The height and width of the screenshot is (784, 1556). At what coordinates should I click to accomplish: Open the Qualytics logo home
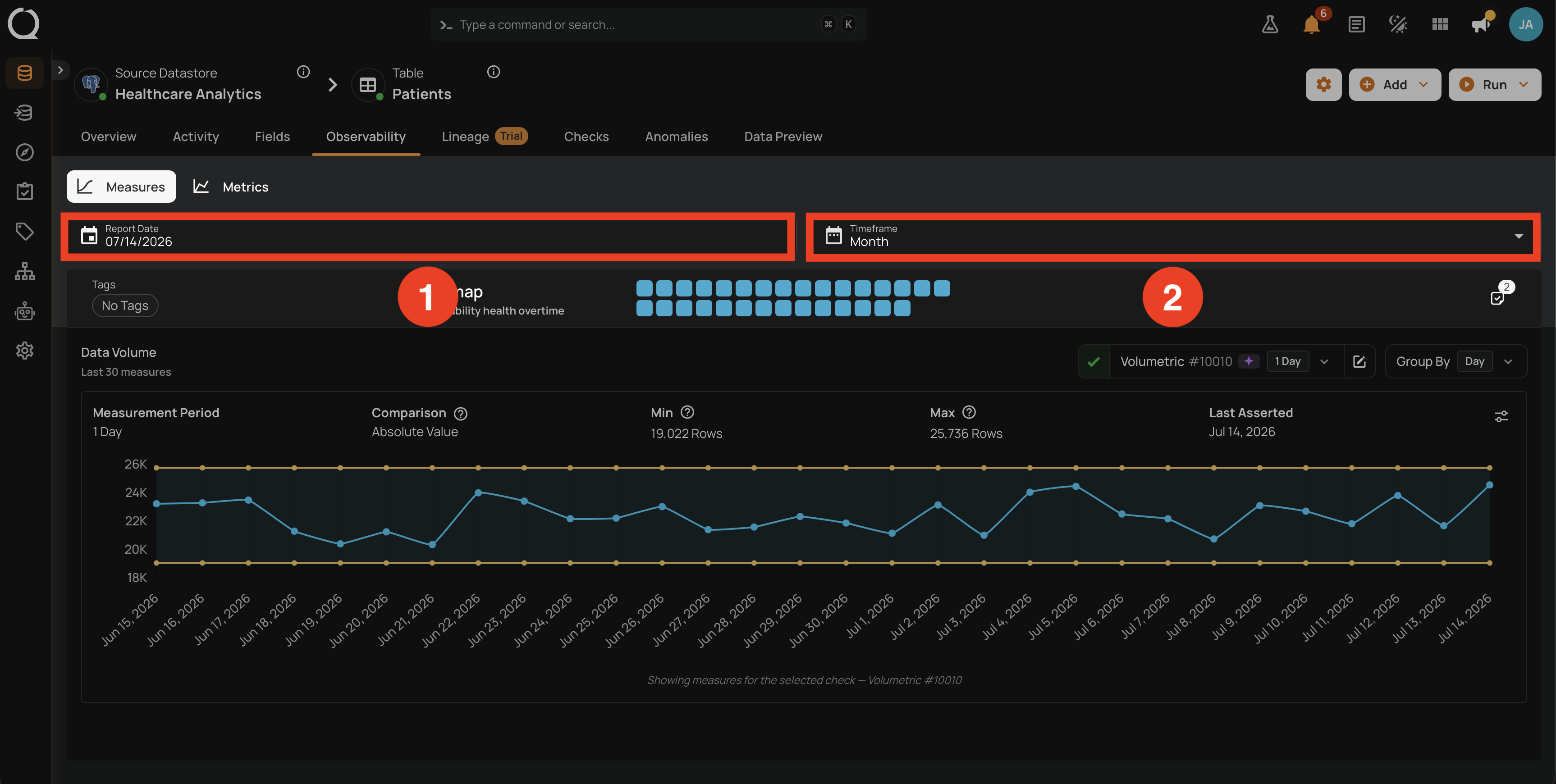point(23,23)
